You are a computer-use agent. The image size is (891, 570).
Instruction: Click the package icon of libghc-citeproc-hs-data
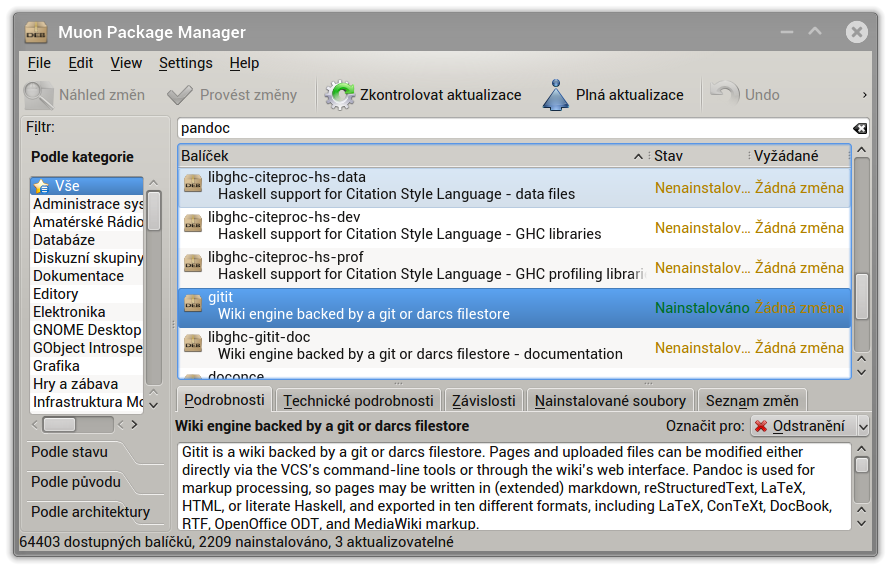[x=193, y=184]
